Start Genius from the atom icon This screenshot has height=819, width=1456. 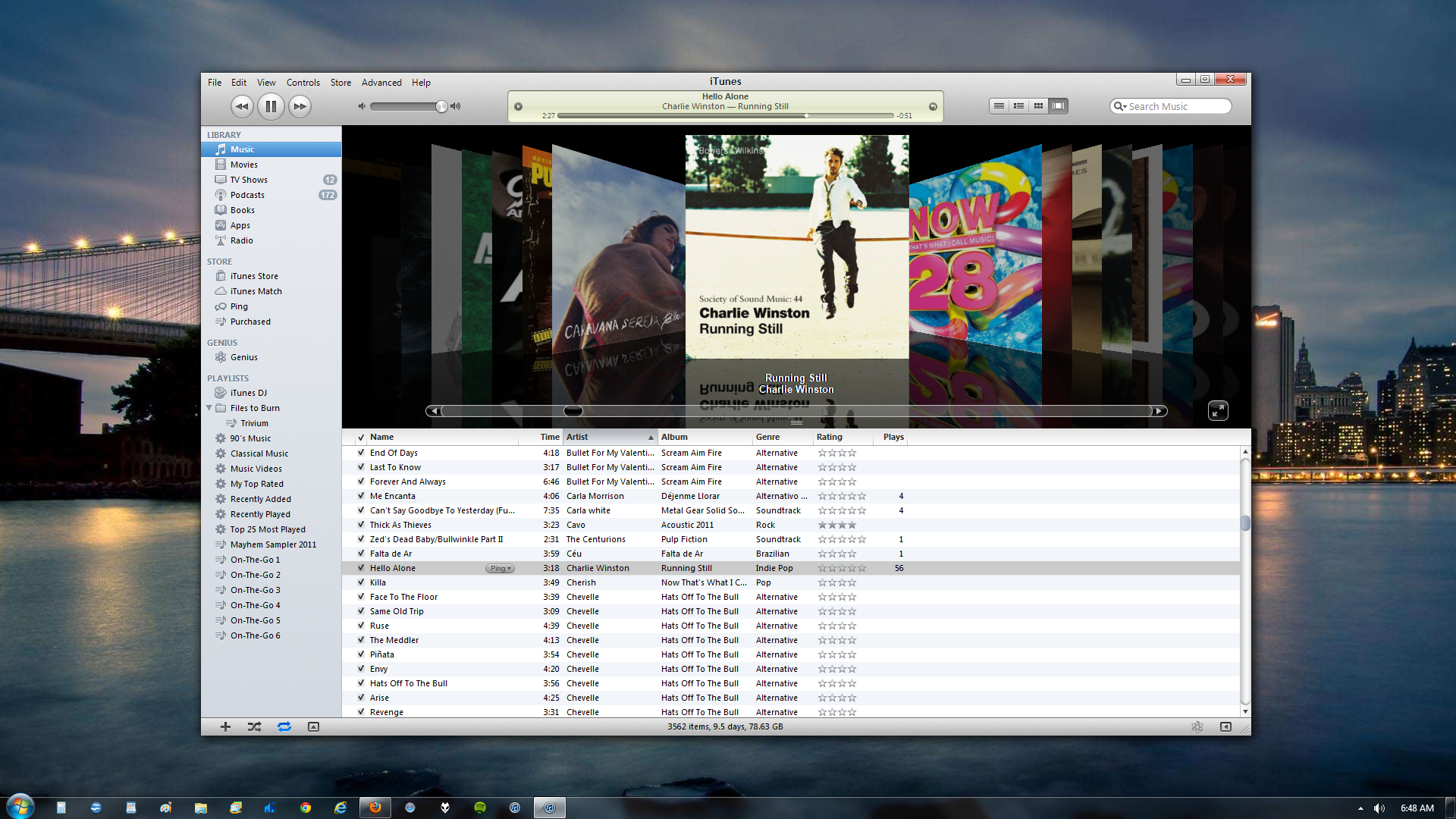[1197, 726]
